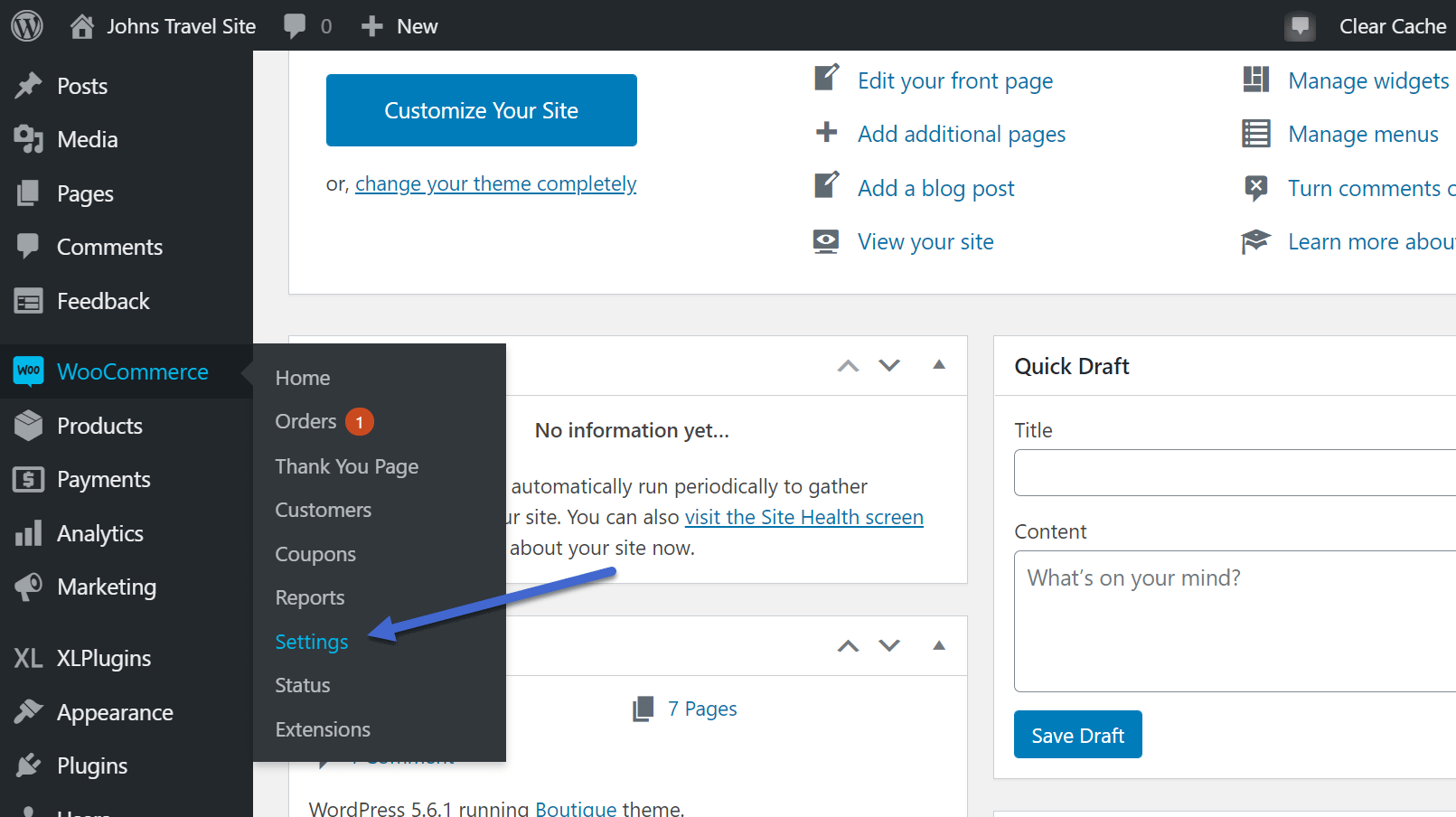Click the Appearance paintbrush icon
Image resolution: width=1456 pixels, height=817 pixels.
tap(29, 712)
